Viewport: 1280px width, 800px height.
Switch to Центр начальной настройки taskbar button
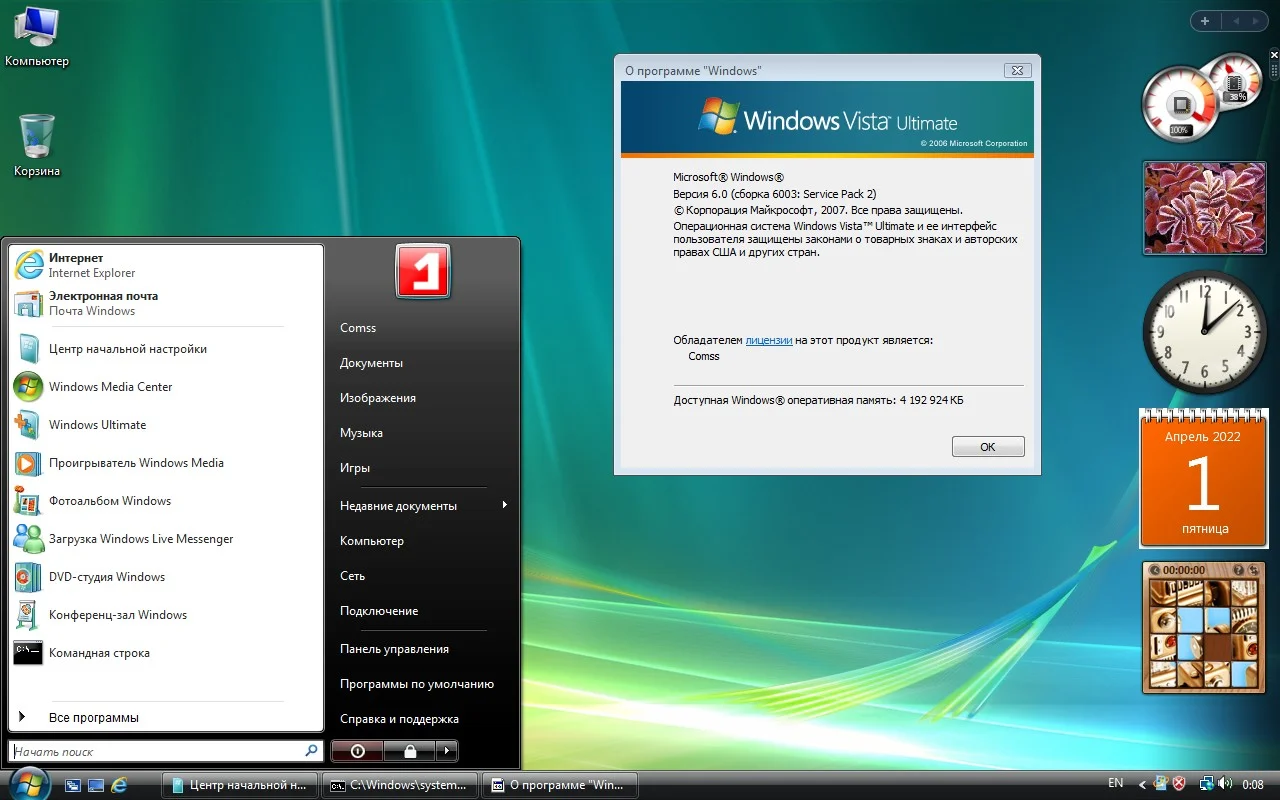pos(240,785)
